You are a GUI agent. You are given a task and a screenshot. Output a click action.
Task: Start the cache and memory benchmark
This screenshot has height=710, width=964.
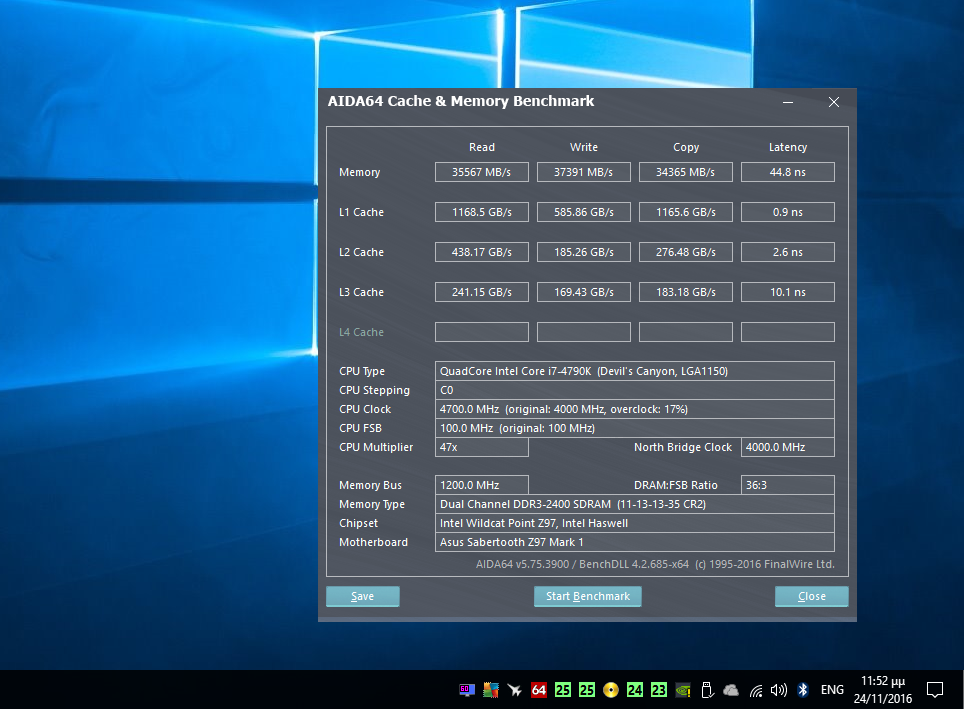tap(588, 596)
